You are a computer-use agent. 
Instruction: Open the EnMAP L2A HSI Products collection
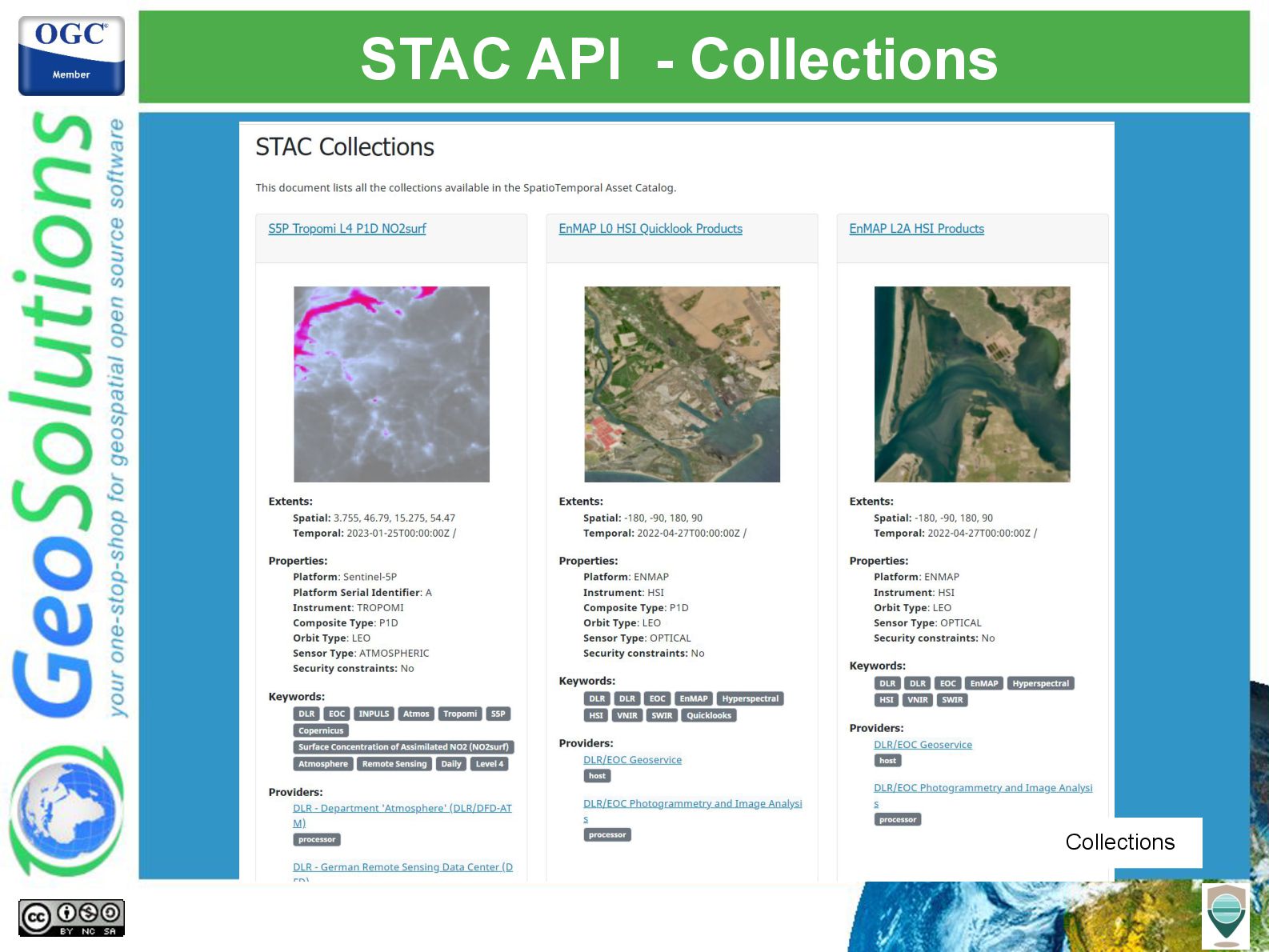coord(917,229)
